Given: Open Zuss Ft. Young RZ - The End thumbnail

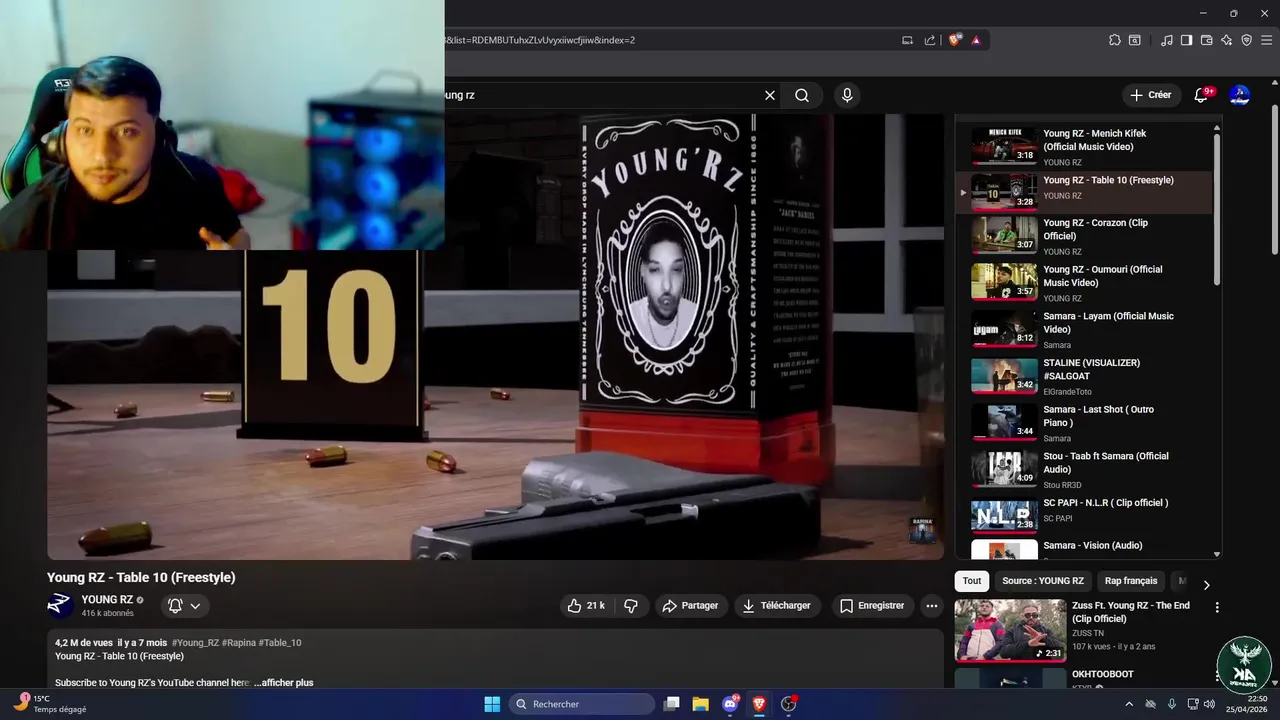Looking at the screenshot, I should pyautogui.click(x=1010, y=630).
